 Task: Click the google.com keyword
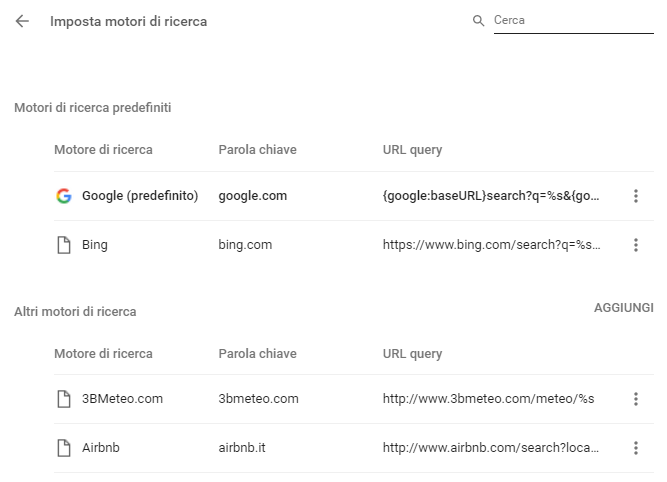(x=253, y=196)
